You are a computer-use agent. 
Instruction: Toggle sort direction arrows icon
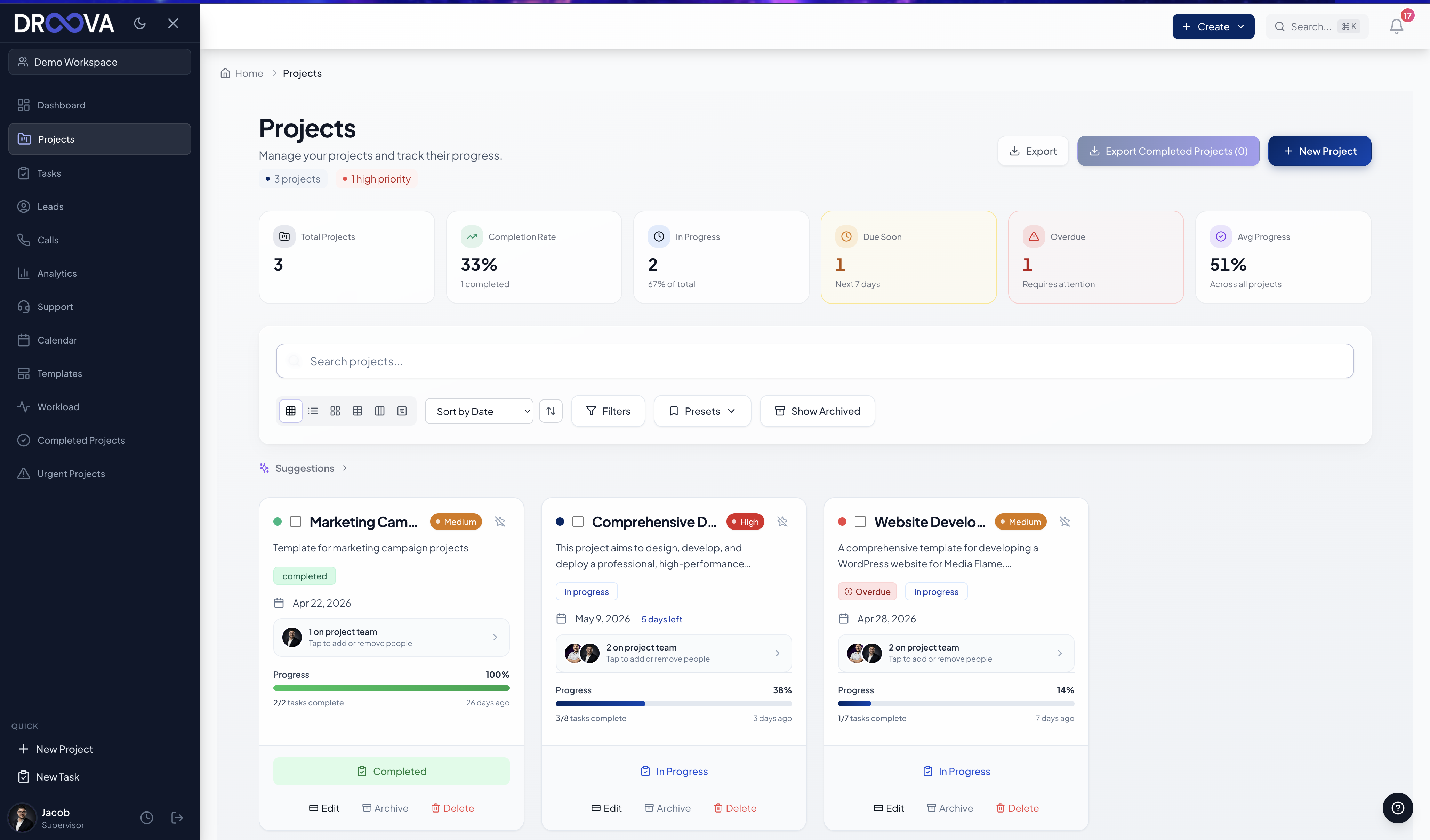pyautogui.click(x=551, y=411)
